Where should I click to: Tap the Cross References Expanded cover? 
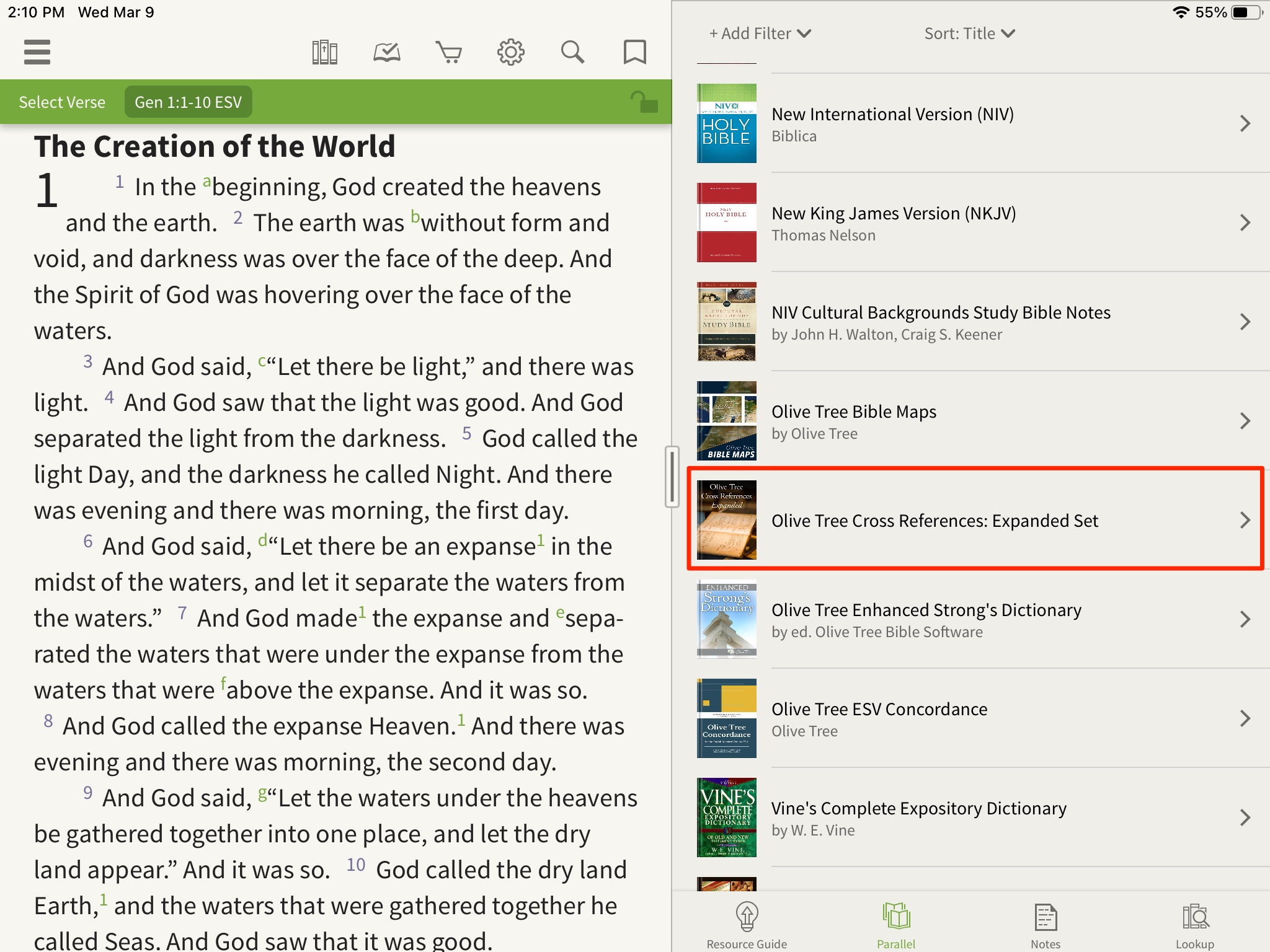tap(726, 520)
